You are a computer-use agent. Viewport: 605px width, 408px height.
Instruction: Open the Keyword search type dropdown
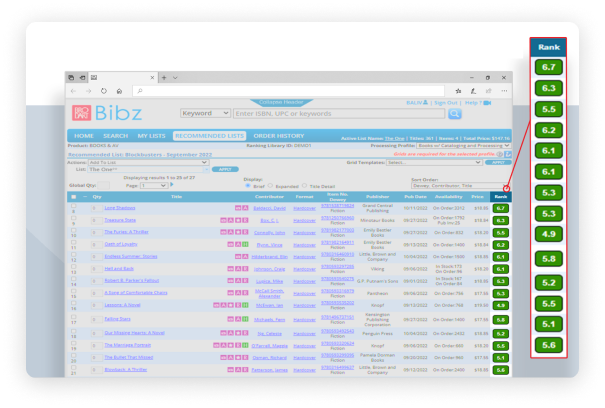pyautogui.click(x=205, y=113)
